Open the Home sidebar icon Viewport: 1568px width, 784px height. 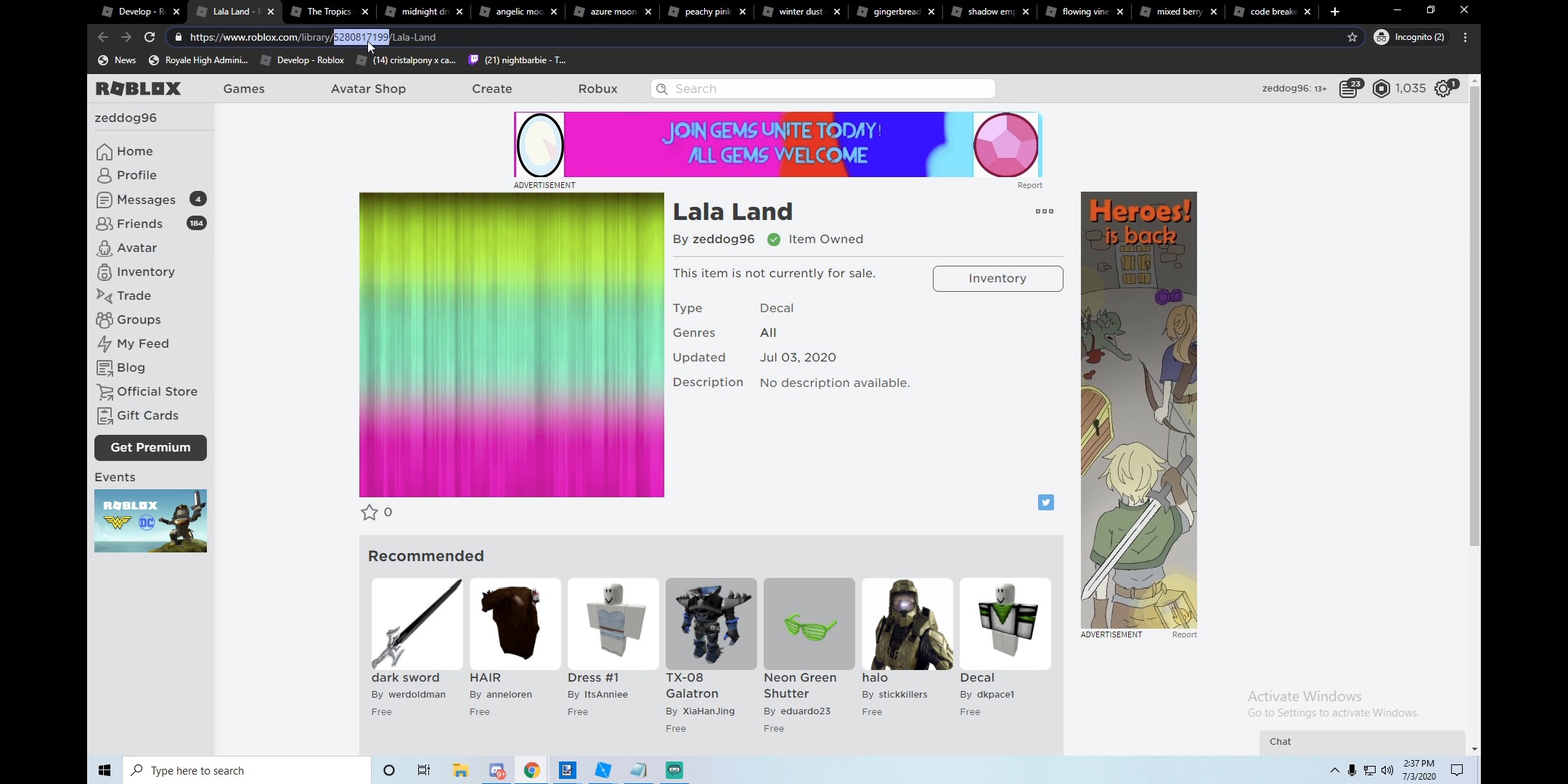105,151
